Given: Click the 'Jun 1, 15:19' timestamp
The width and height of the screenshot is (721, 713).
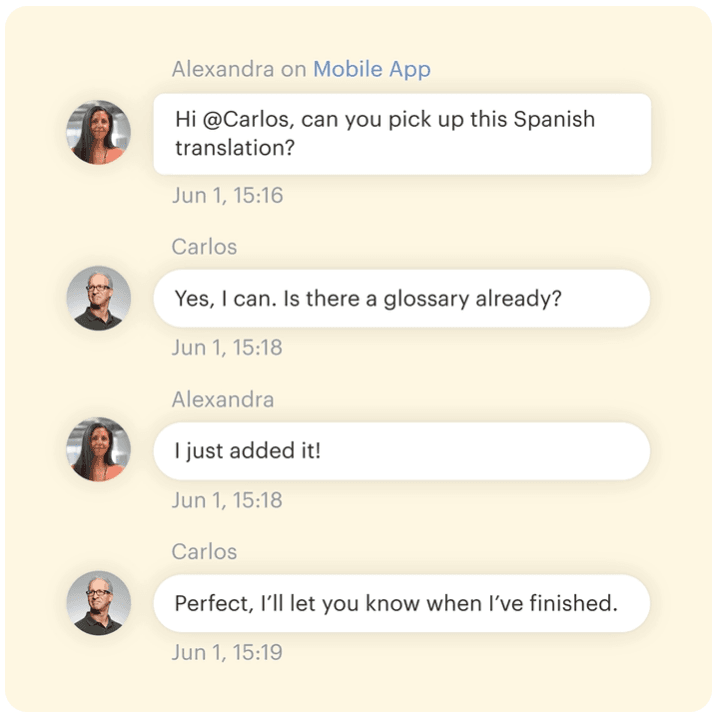Looking at the screenshot, I should [227, 652].
